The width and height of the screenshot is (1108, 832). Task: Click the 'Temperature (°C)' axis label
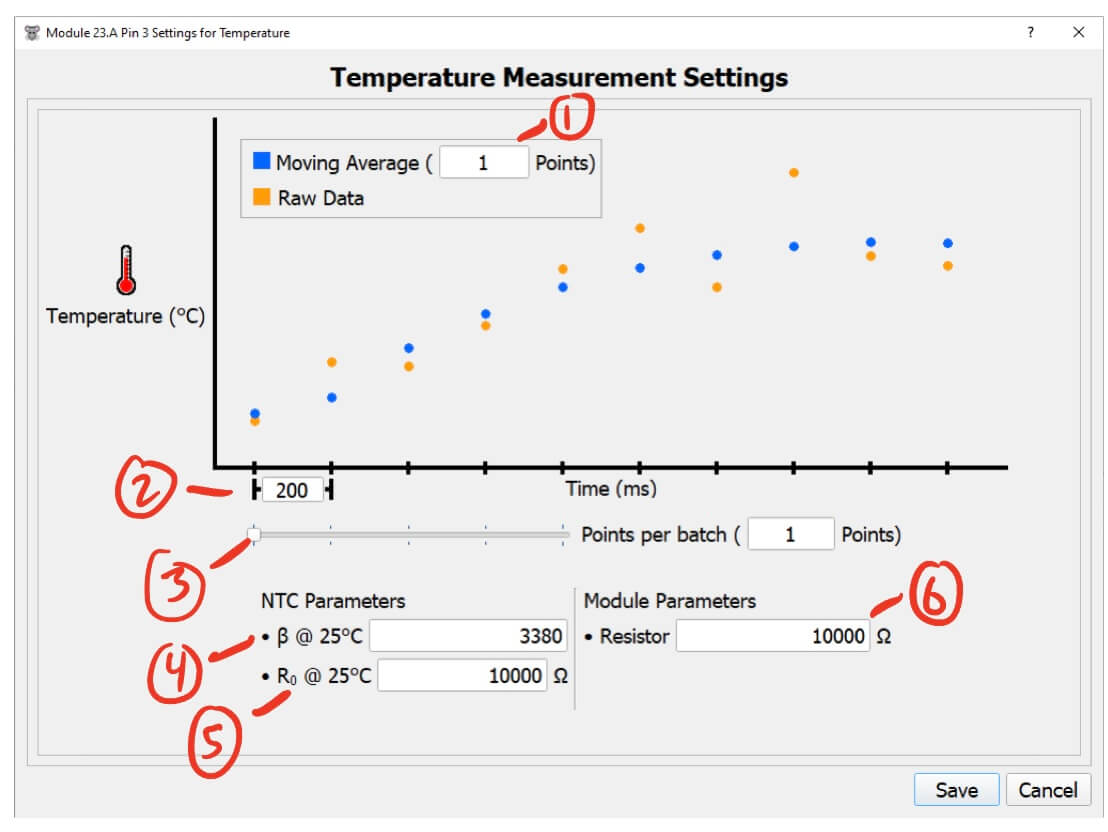[x=125, y=316]
